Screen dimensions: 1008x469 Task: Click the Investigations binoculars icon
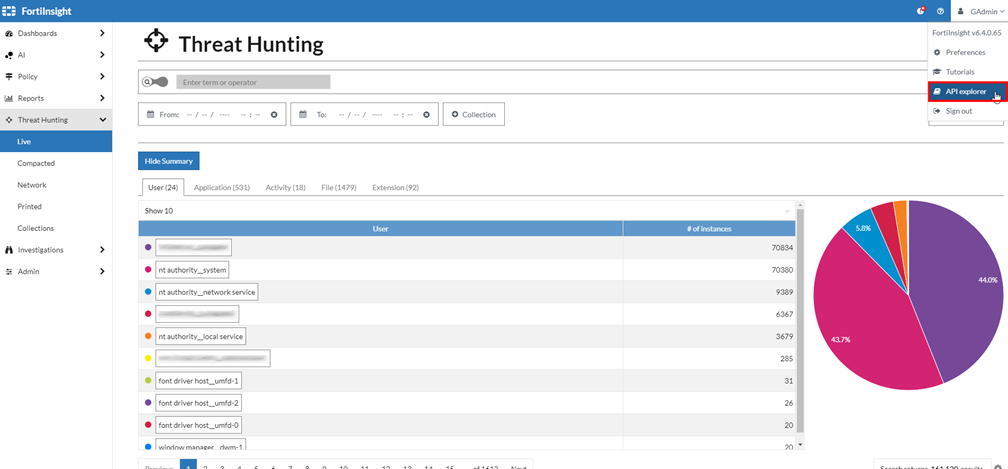(x=9, y=250)
